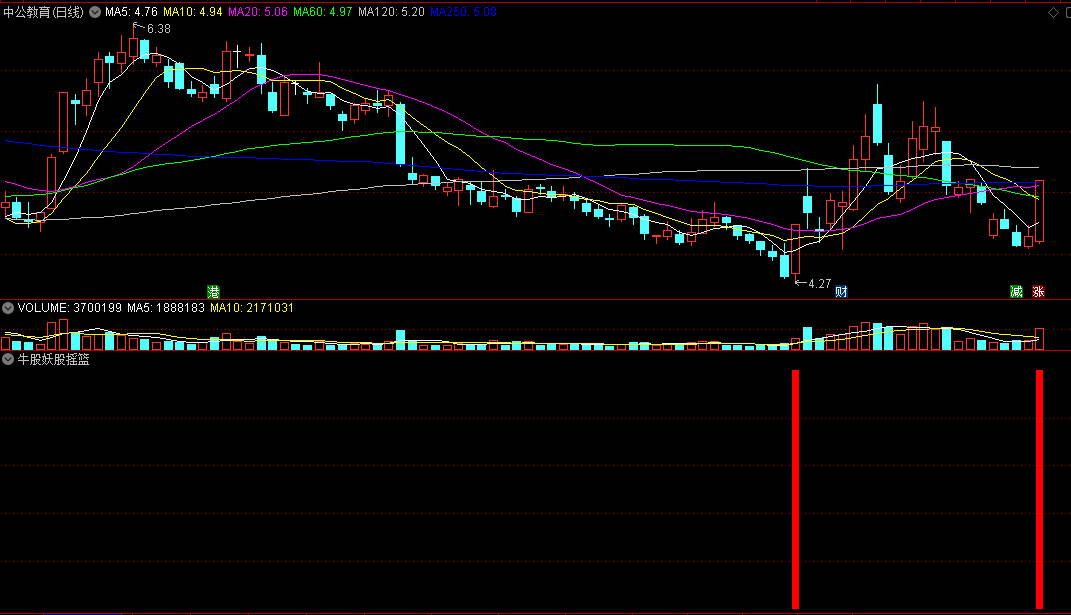The width and height of the screenshot is (1071, 615).
Task: Select the MA60: 4.97 label
Action: pos(322,12)
